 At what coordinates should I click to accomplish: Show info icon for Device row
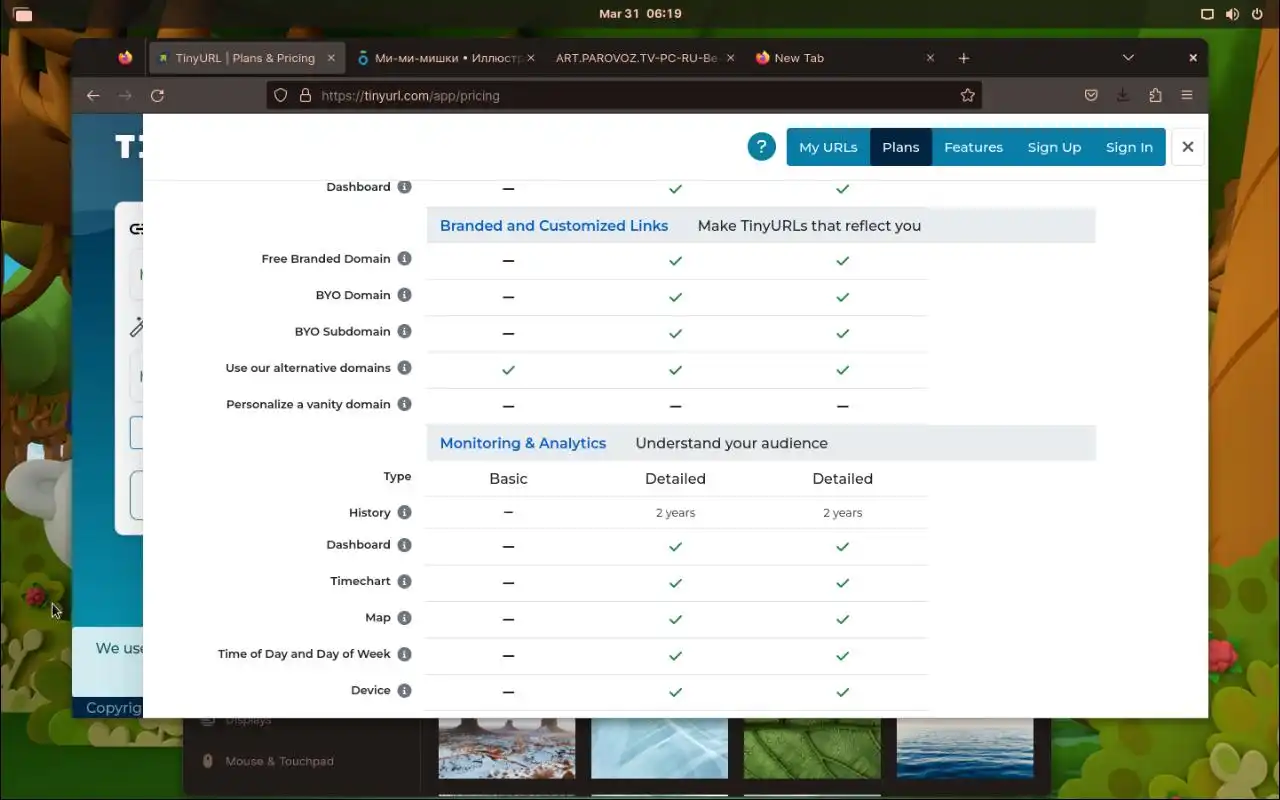[404, 690]
